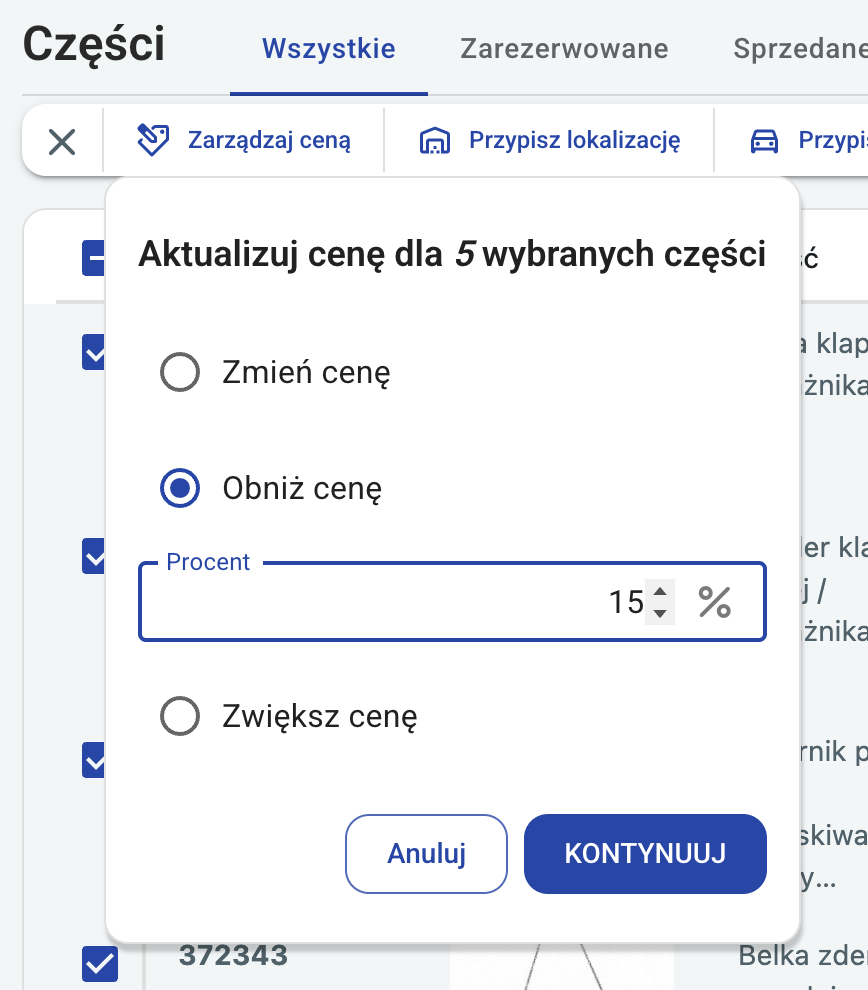
Task: Click the percent symbol in Procent field
Action: (715, 602)
